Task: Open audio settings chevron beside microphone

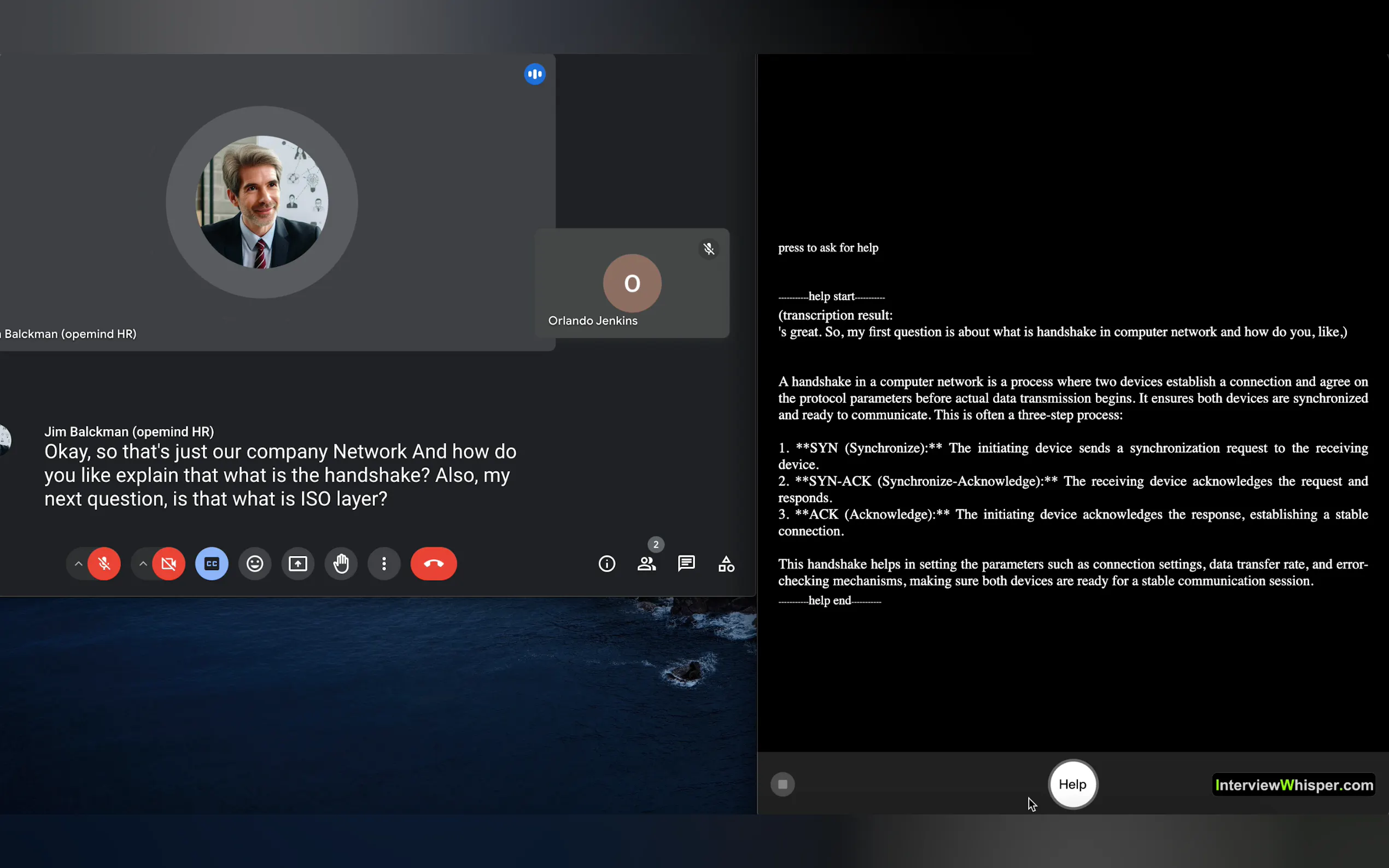Action: [x=78, y=564]
